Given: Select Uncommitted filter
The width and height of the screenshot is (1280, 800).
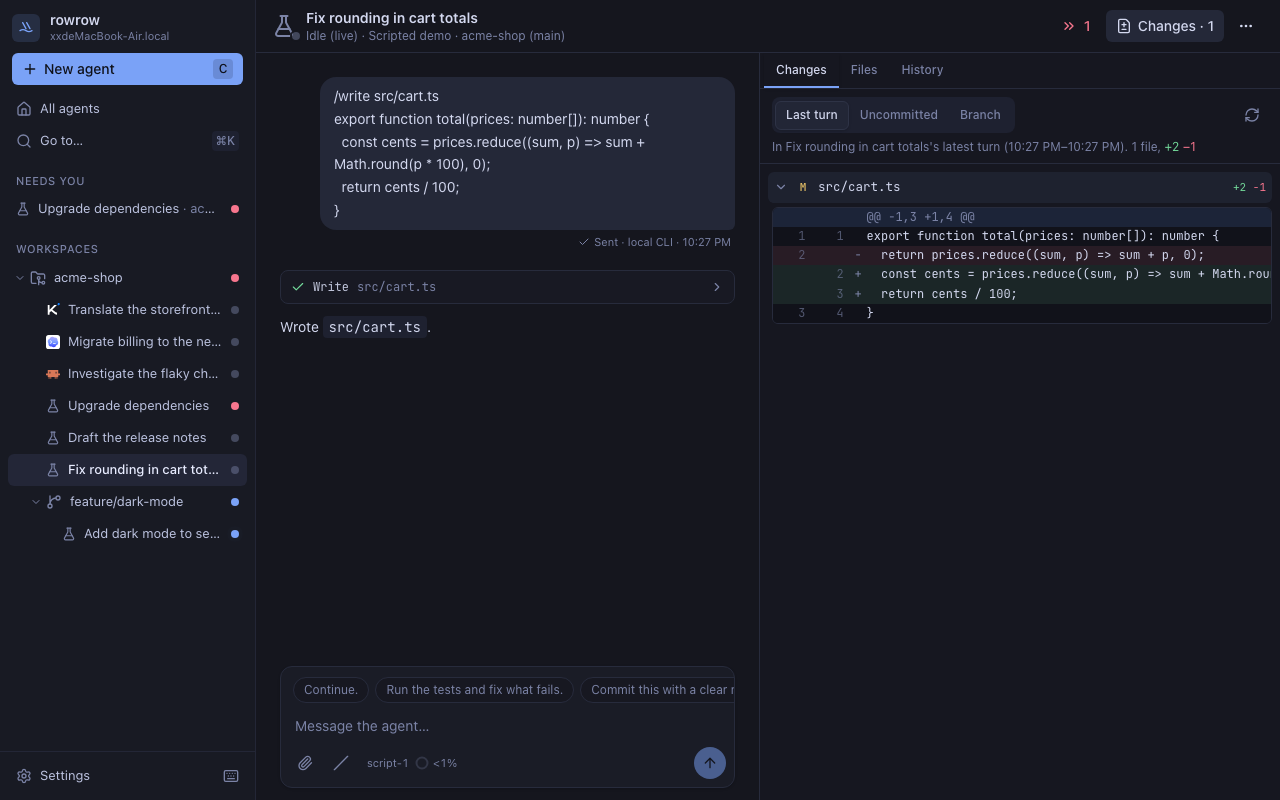Looking at the screenshot, I should [899, 115].
